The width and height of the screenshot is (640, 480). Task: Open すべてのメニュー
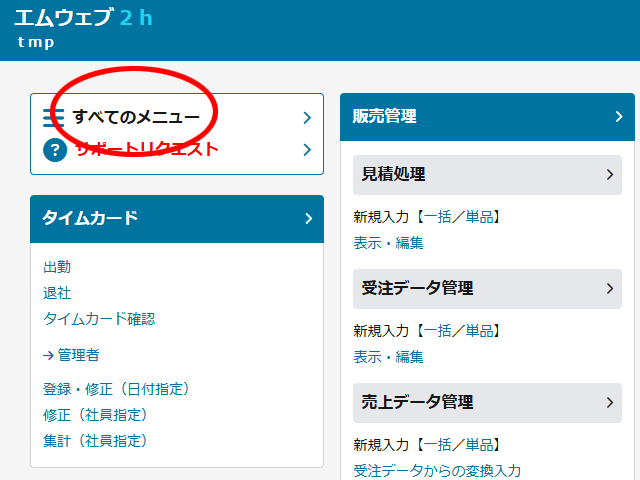(x=136, y=117)
